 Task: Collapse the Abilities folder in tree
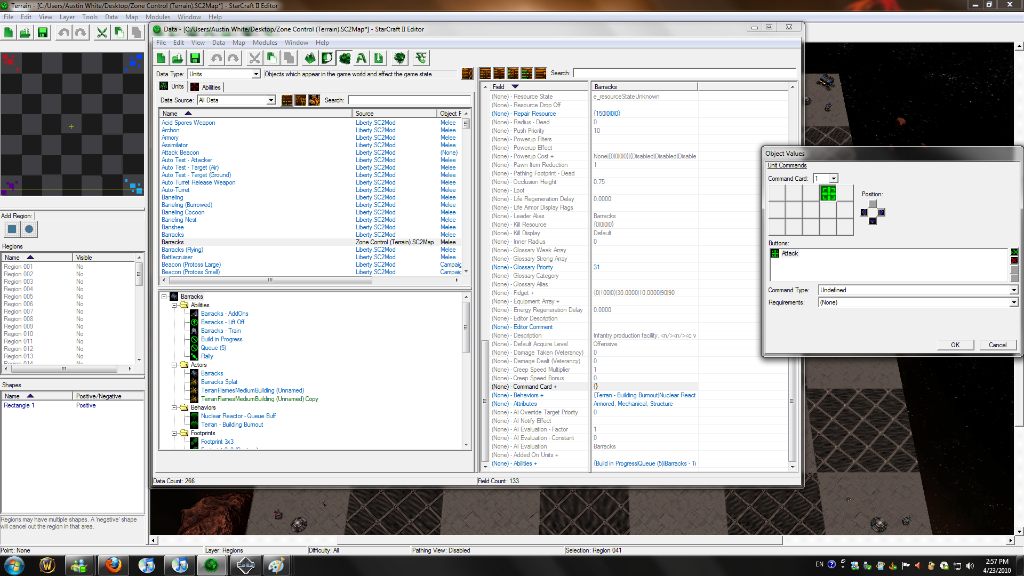tap(174, 305)
